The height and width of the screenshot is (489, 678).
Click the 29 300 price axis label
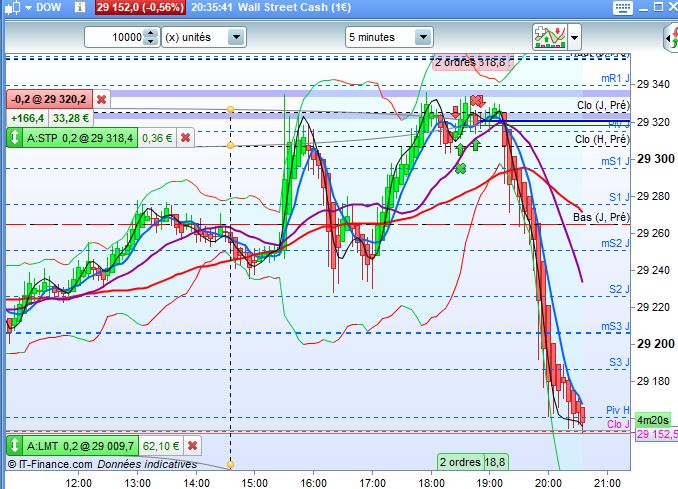point(656,159)
